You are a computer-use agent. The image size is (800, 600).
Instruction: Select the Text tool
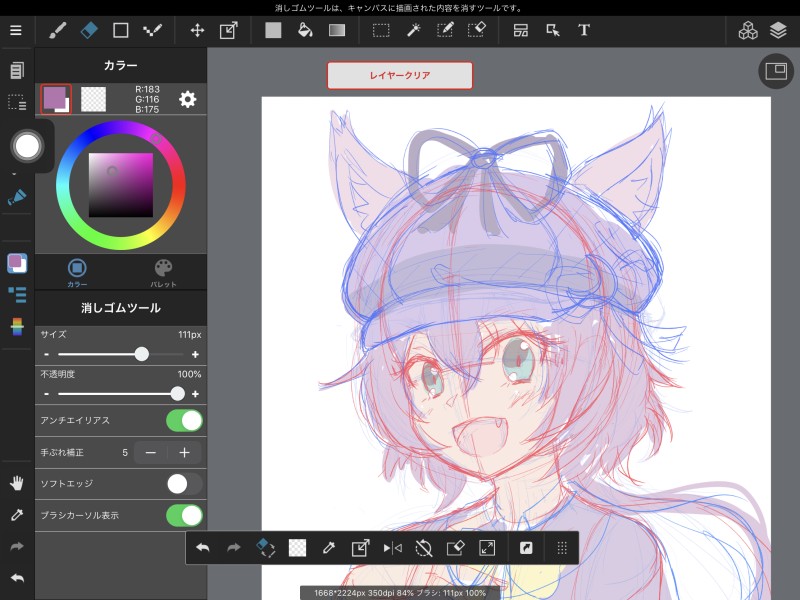[584, 31]
